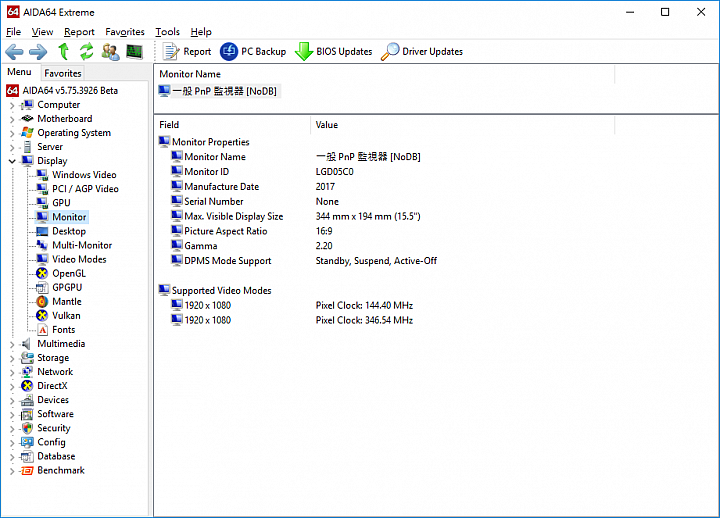Open the Desktop page under Display
720x518 pixels.
(69, 231)
